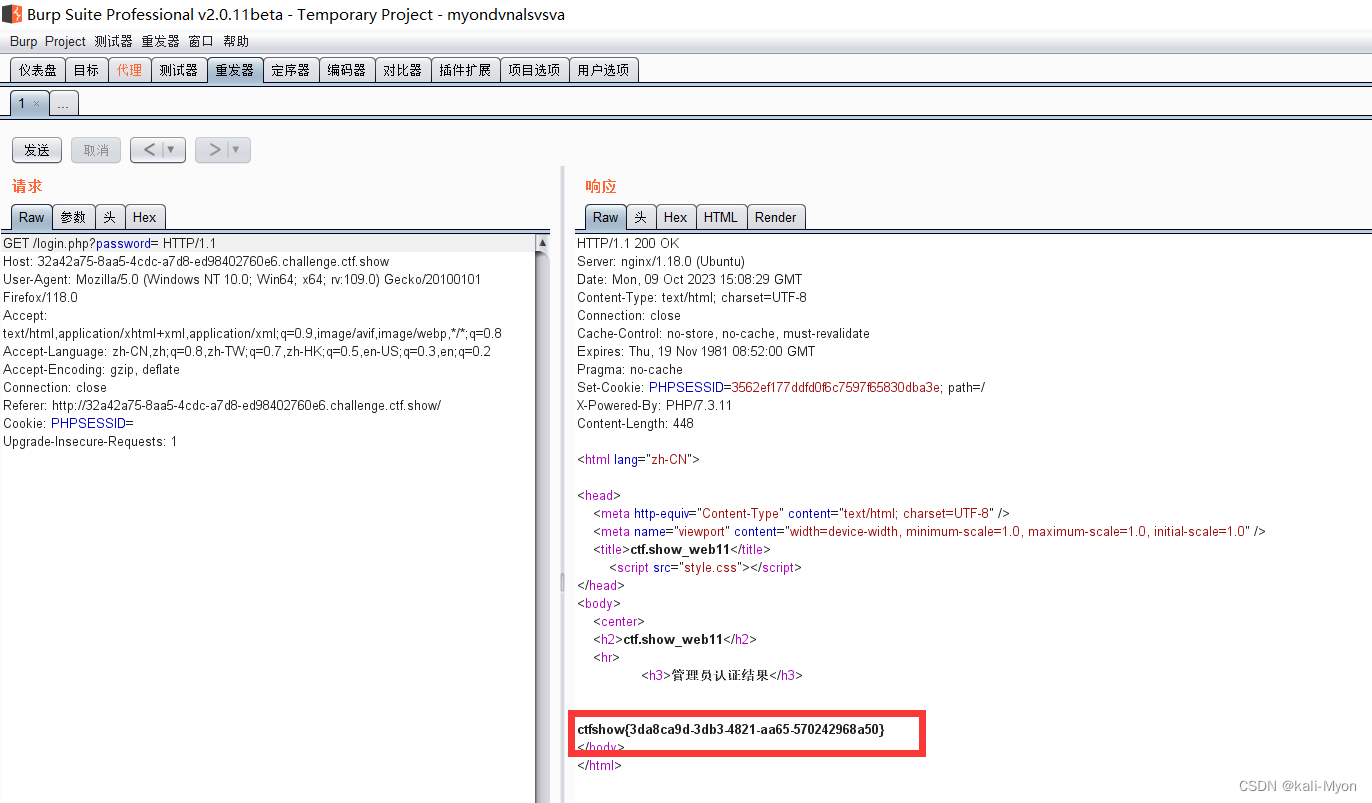Click the X-Powered-By: PHP/7.3.11 line
This screenshot has width=1372, height=803.
point(654,405)
